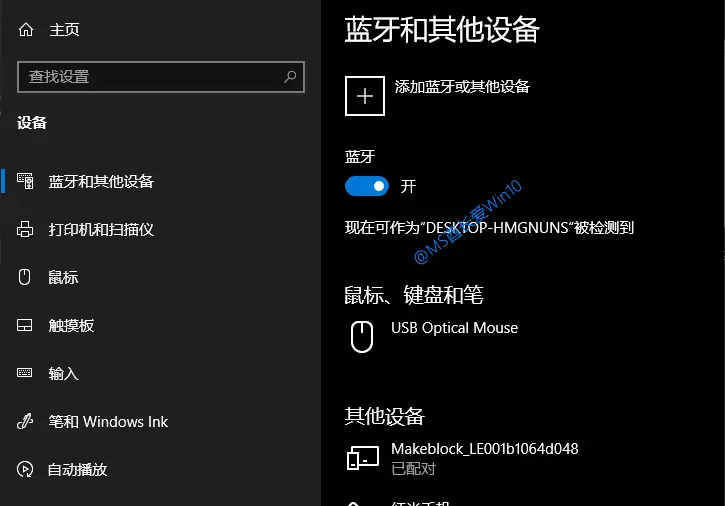725x506 pixels.
Task: Click the 设备 category heading in sidebar
Action: pos(32,123)
